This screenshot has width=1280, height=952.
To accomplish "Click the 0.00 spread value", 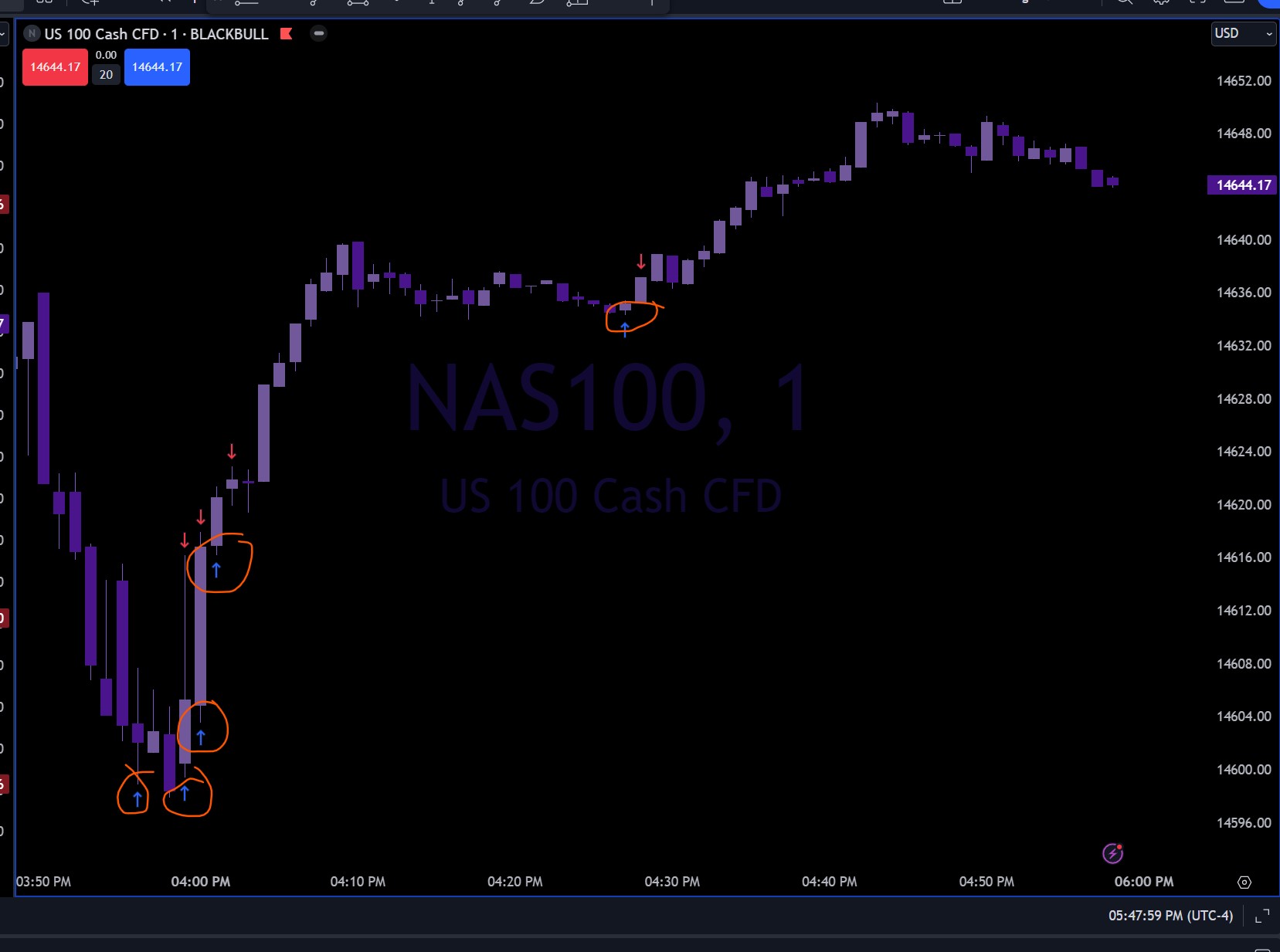I will pos(106,55).
